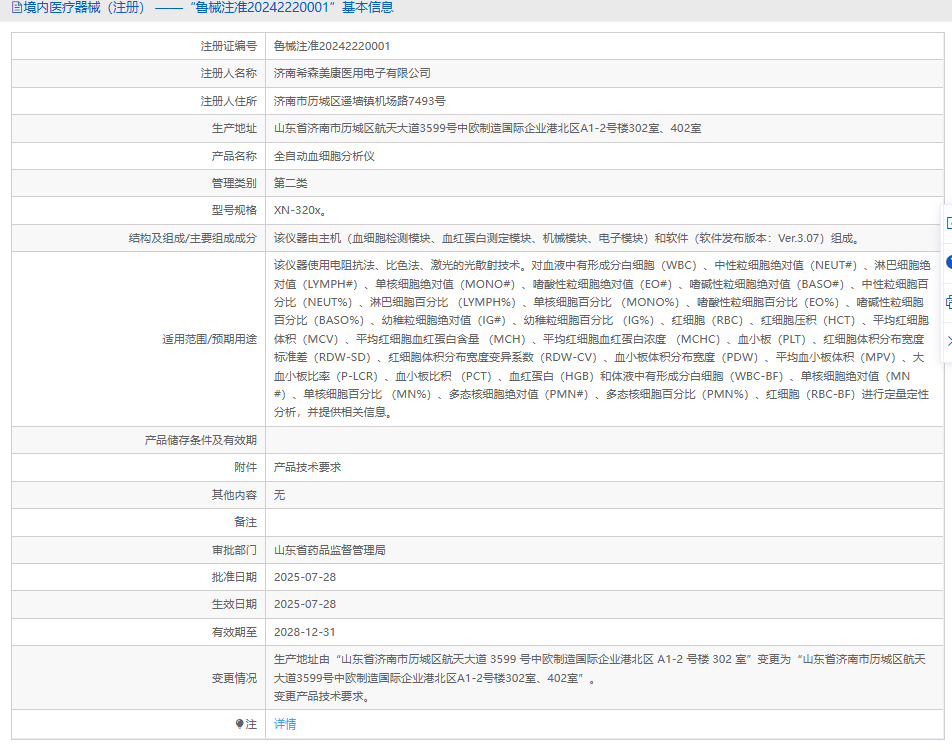This screenshot has height=749, width=952.
Task: Click approving department 山东省药品监督管理局
Action: pyautogui.click(x=329, y=550)
